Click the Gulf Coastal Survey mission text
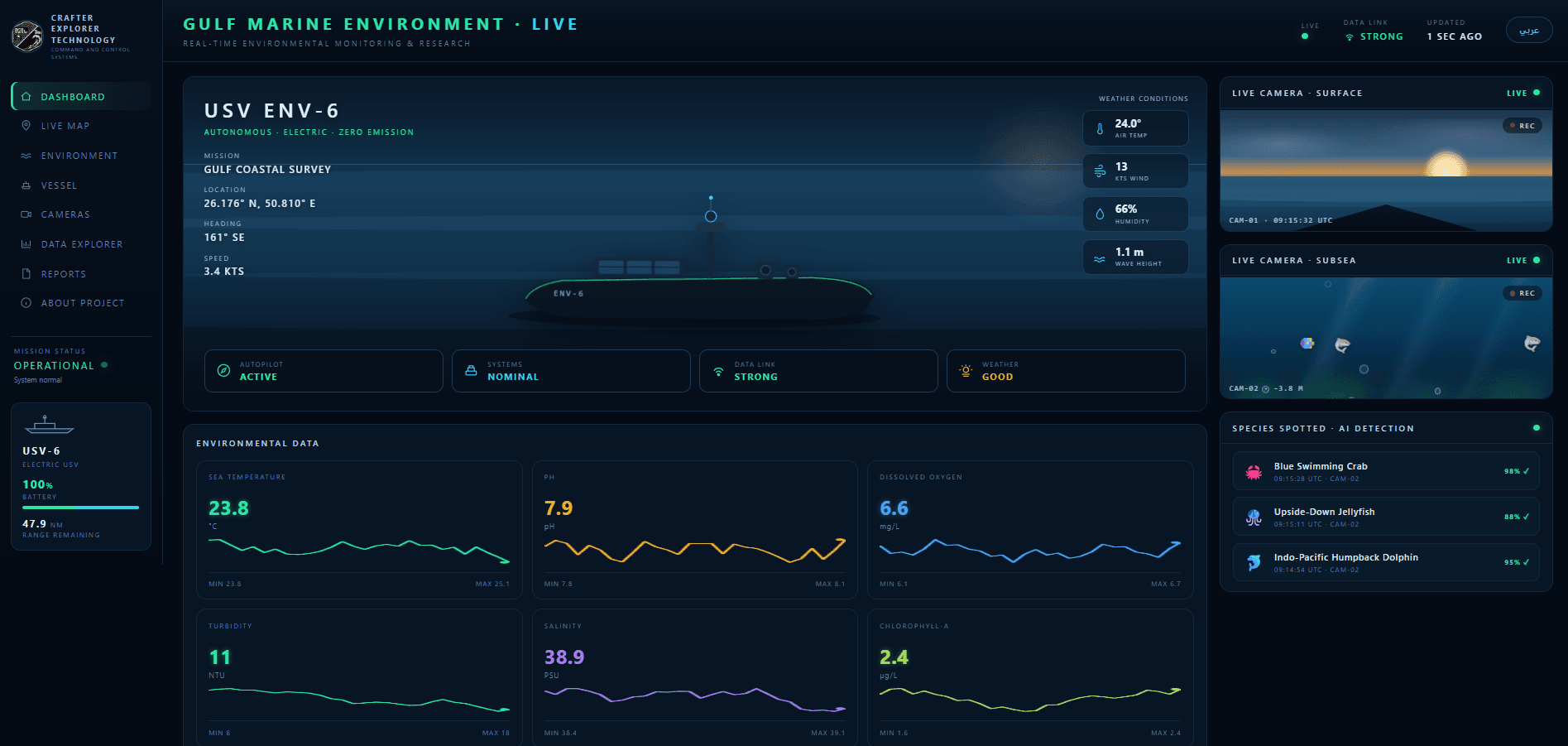Image resolution: width=1568 pixels, height=746 pixels. pos(267,169)
